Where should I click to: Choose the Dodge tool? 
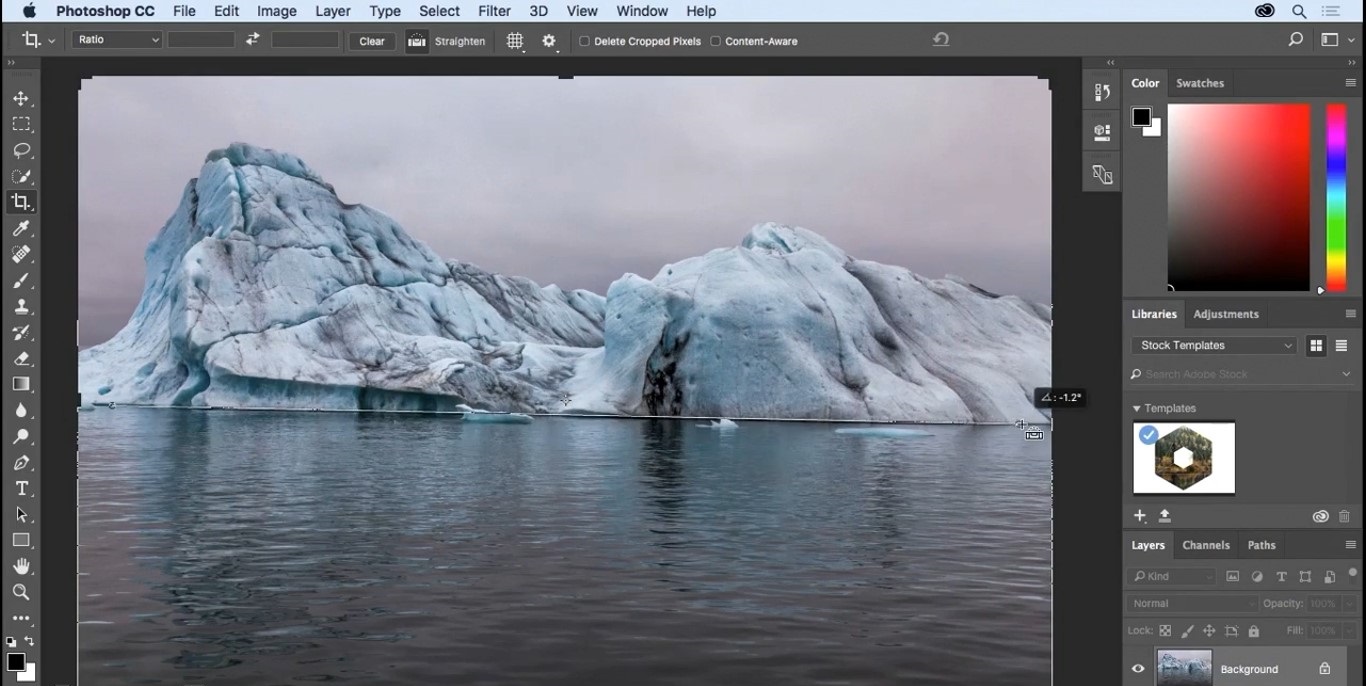[x=21, y=437]
